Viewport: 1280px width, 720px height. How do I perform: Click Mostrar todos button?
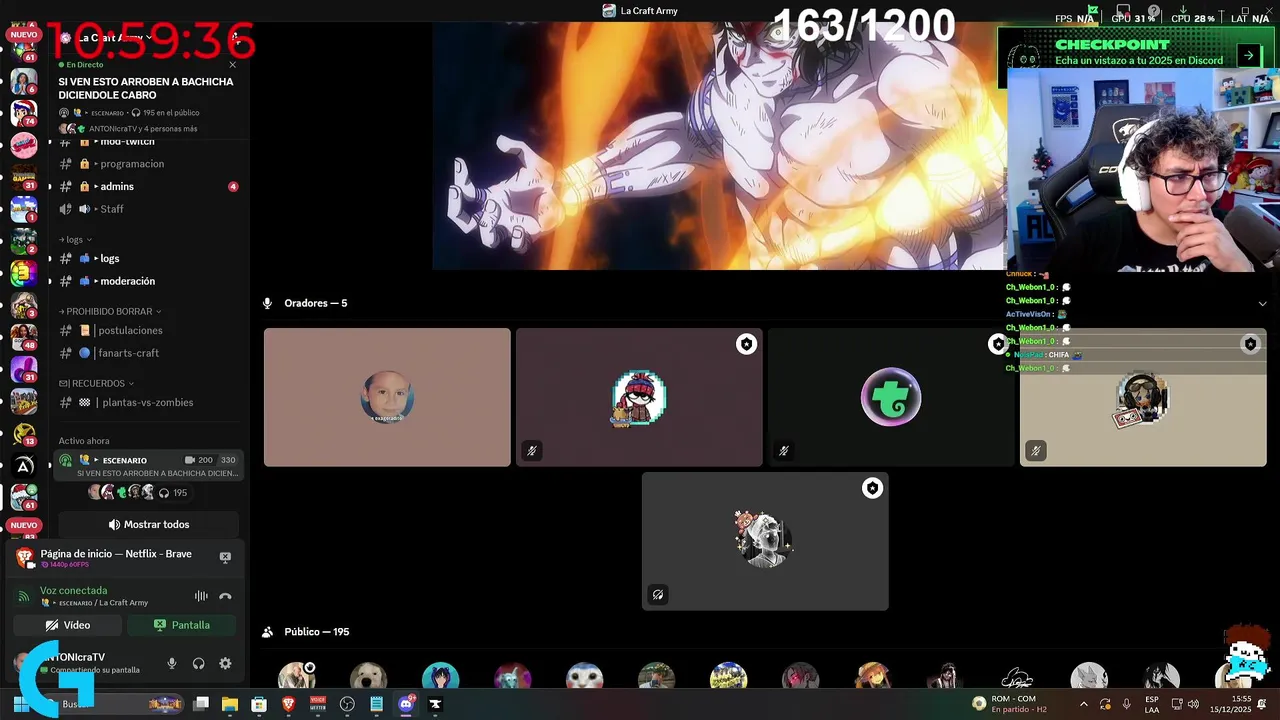(149, 524)
